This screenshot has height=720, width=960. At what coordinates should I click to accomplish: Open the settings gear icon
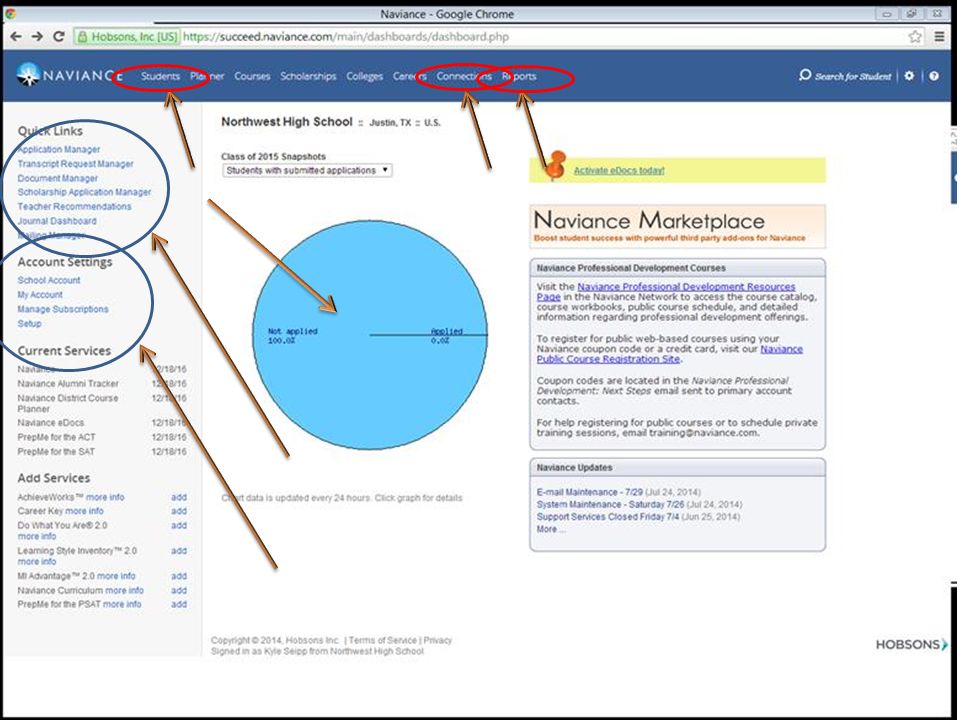click(x=909, y=76)
